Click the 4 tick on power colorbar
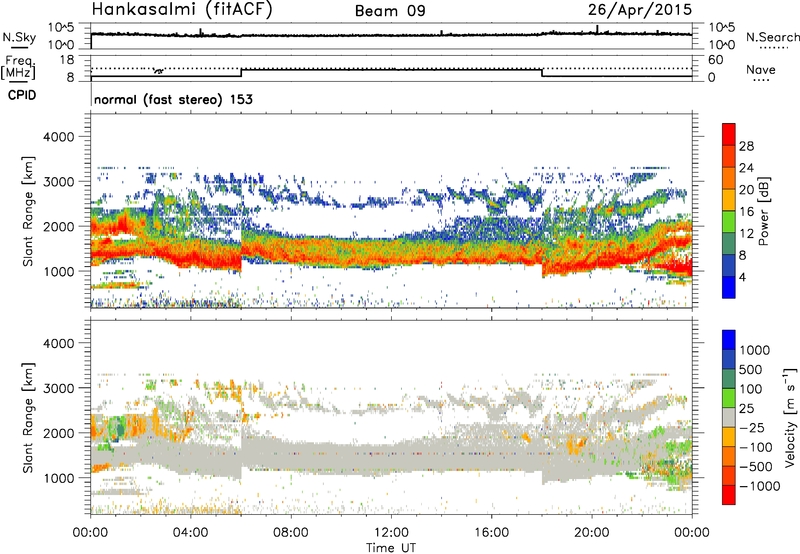800x554 pixels. [742, 277]
